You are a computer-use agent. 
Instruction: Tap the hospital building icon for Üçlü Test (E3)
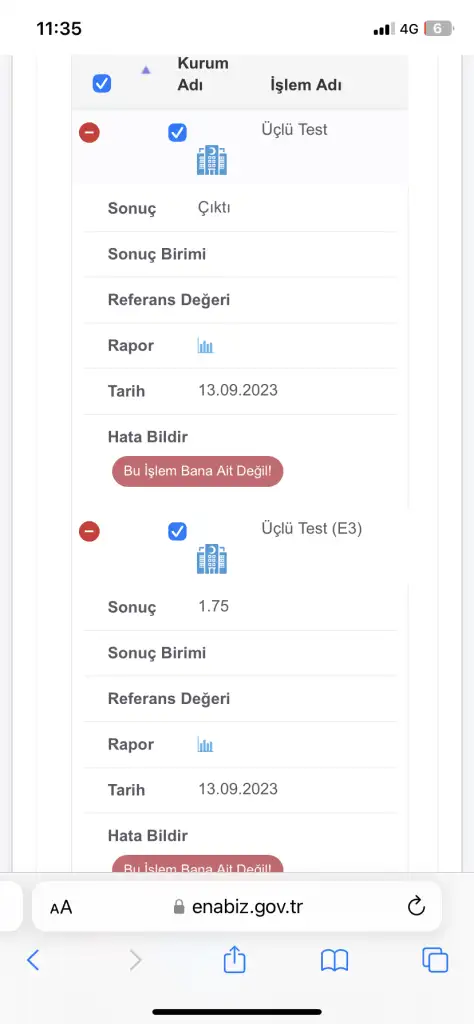click(x=212, y=559)
